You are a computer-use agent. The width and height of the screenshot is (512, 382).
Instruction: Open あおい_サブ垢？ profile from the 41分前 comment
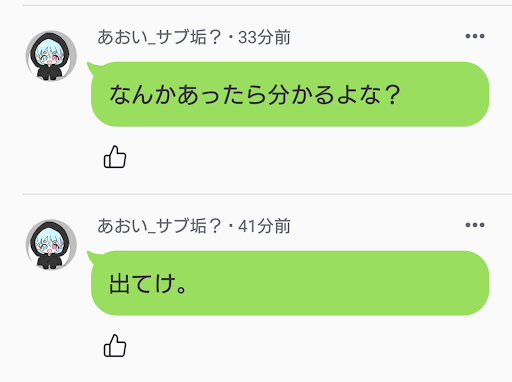coord(159,226)
